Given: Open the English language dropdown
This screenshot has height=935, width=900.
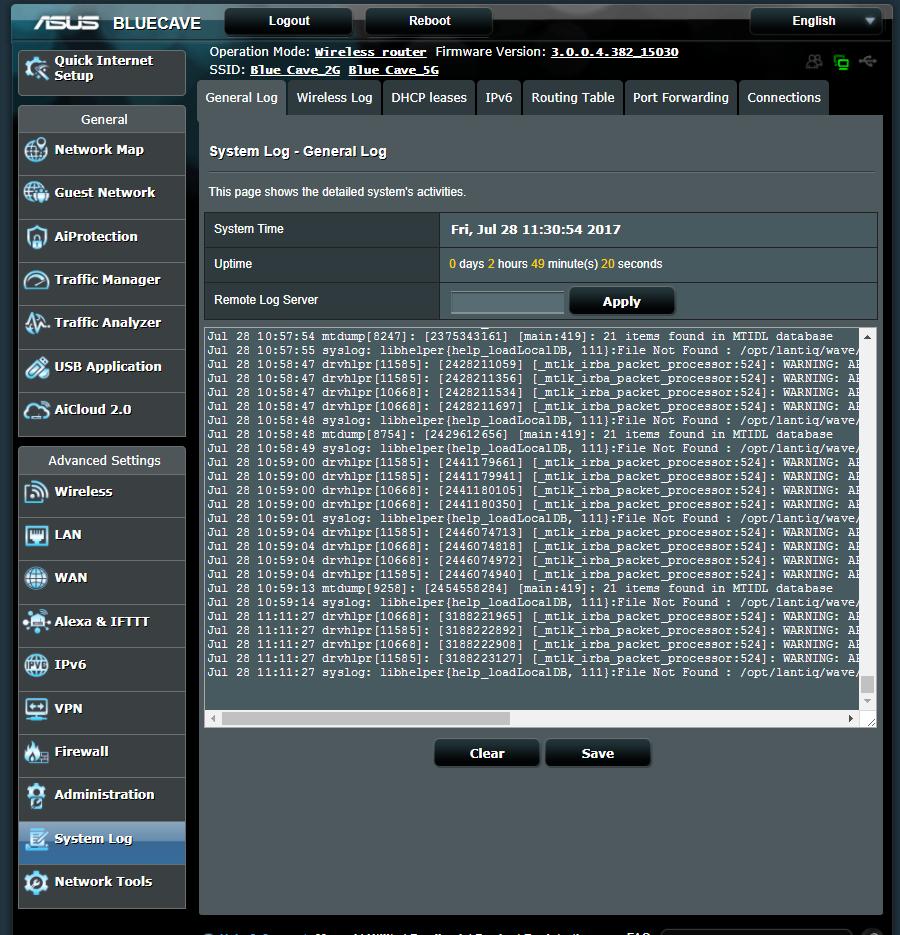Looking at the screenshot, I should [x=815, y=21].
